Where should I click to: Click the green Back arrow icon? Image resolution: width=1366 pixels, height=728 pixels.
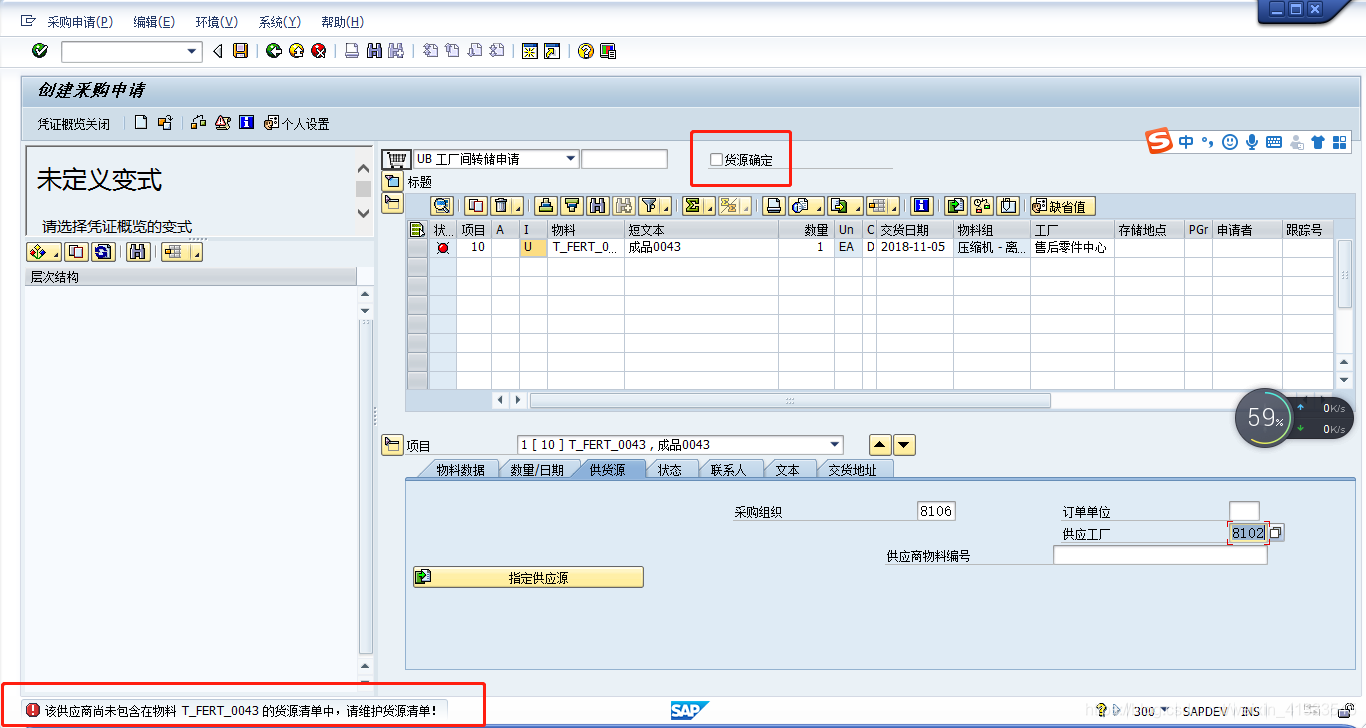pos(274,51)
